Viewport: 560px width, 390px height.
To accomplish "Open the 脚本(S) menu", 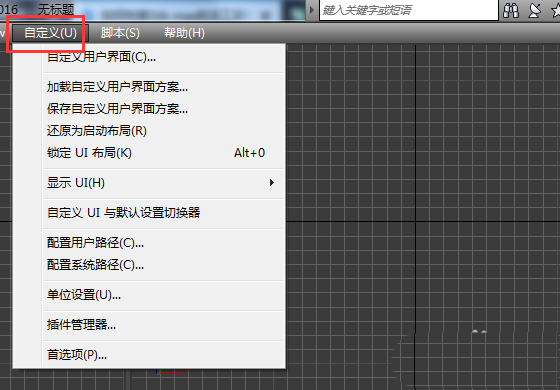I will tap(120, 33).
